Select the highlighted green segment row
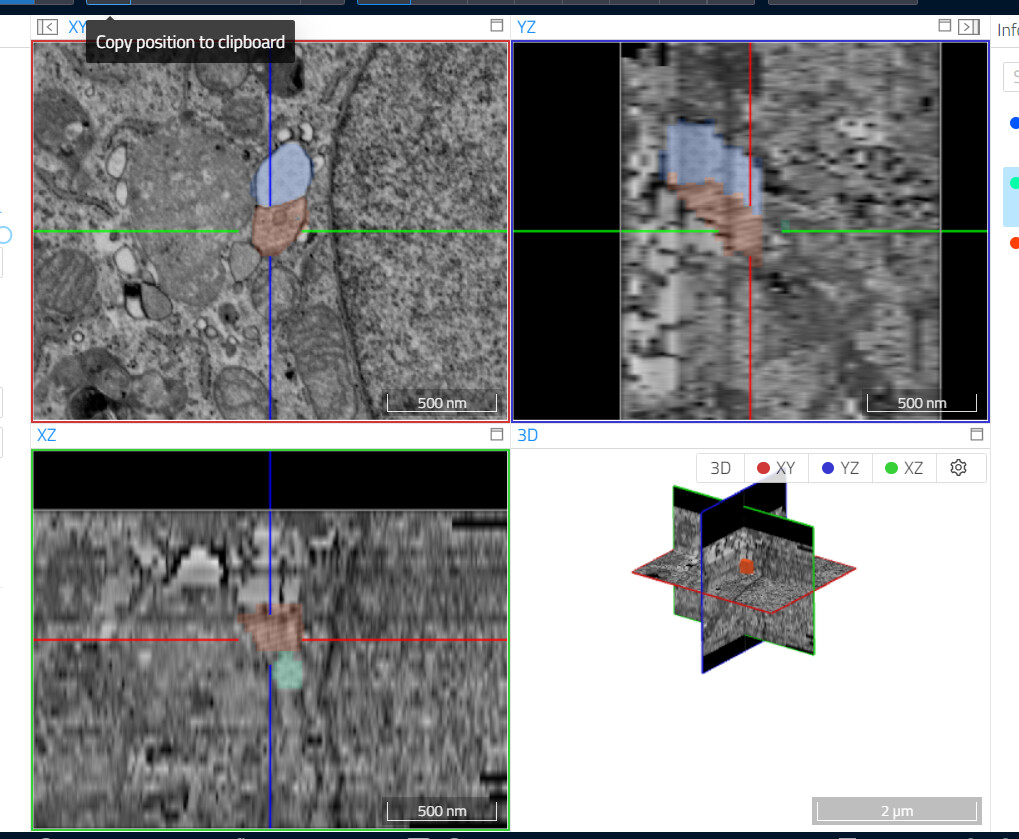 tap(1013, 182)
